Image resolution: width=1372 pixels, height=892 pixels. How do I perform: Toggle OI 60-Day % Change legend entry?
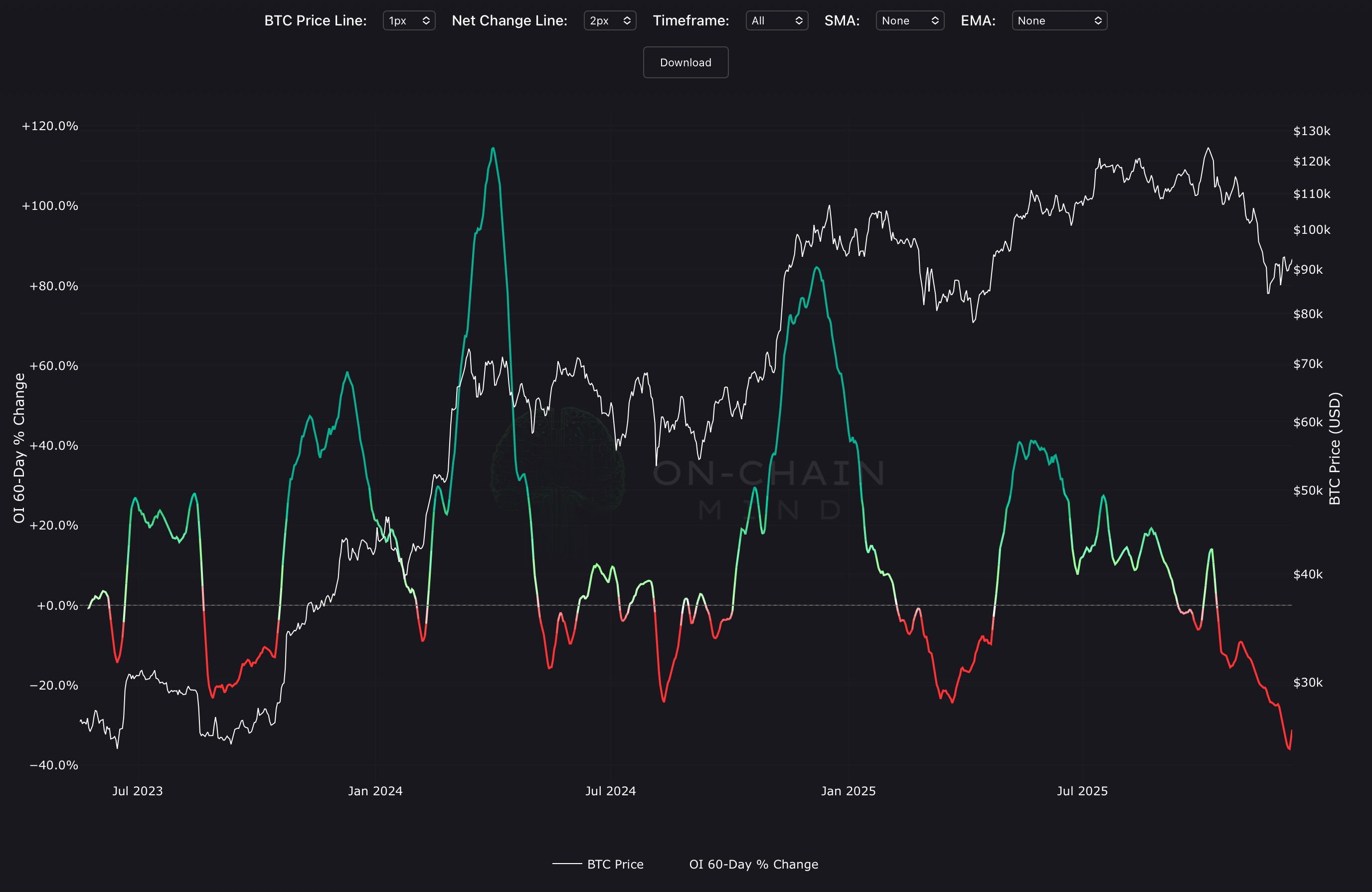point(753,864)
